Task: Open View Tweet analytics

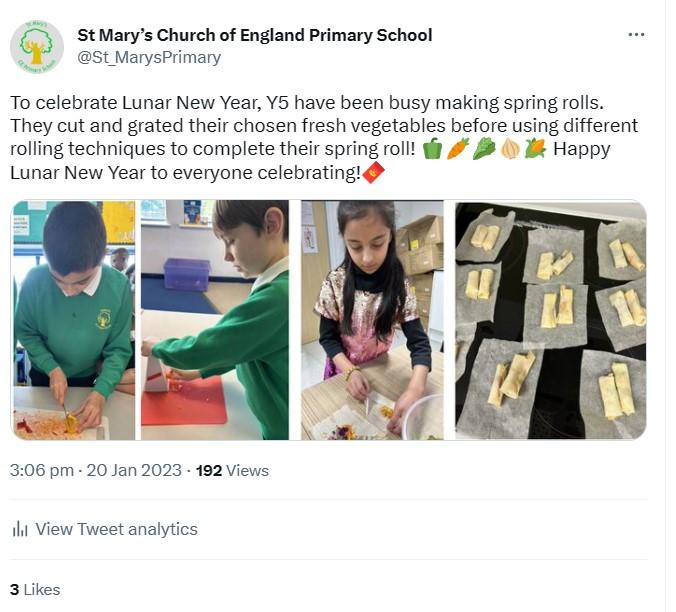Action: pyautogui.click(x=116, y=529)
